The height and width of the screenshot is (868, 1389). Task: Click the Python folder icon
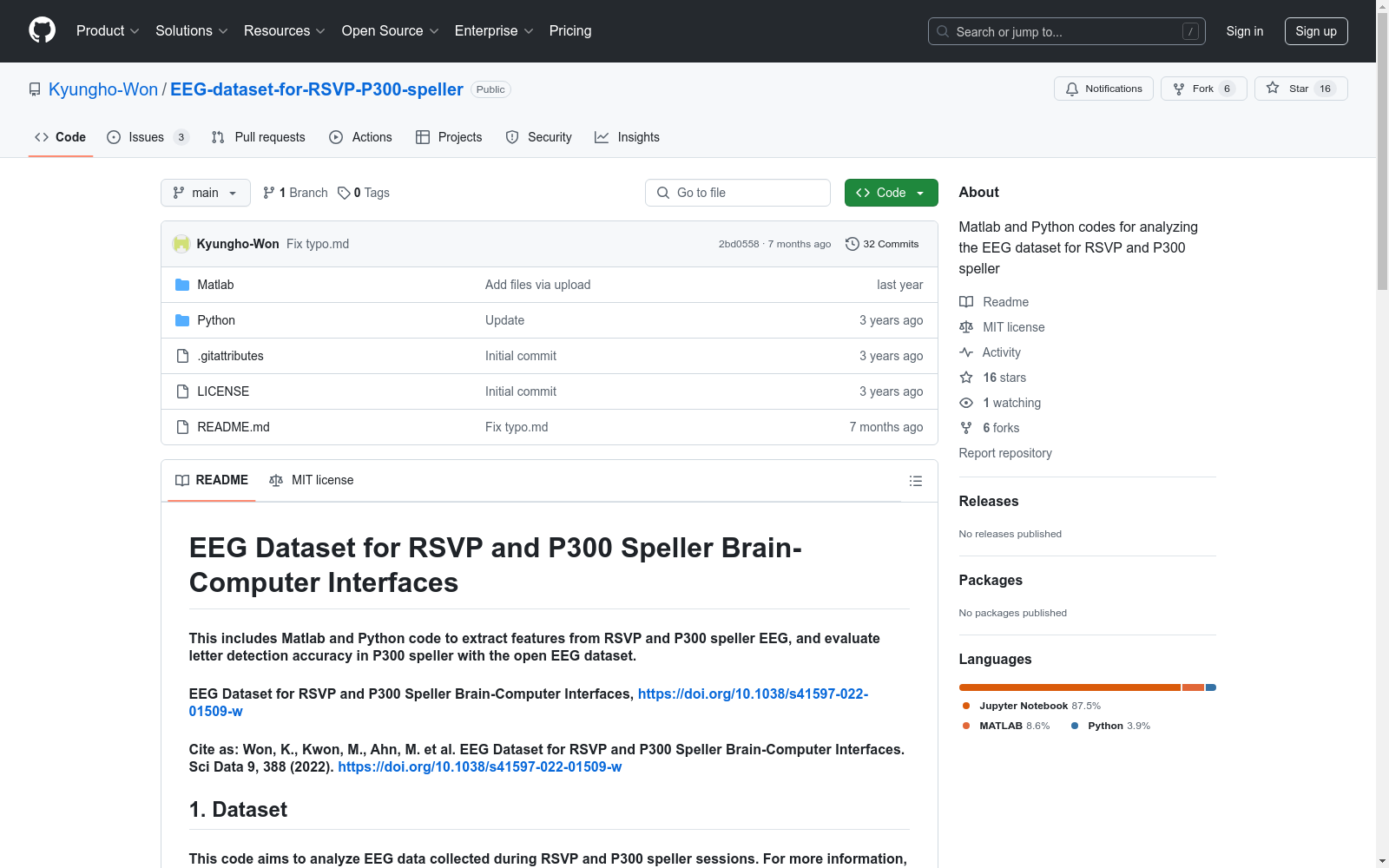click(x=182, y=320)
